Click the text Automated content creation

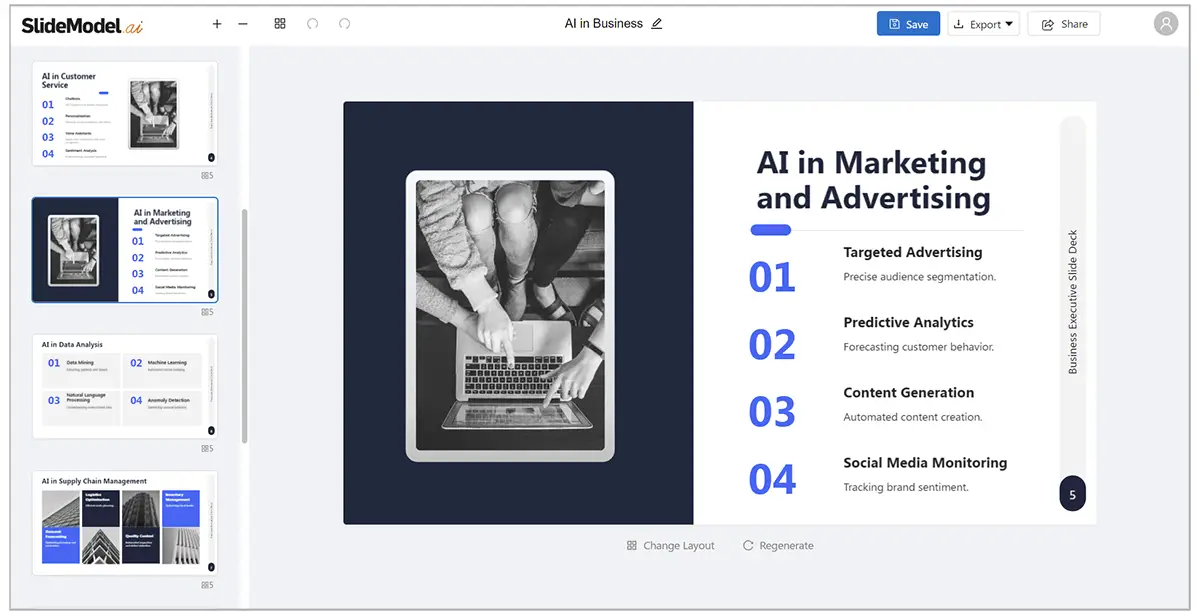click(x=913, y=417)
